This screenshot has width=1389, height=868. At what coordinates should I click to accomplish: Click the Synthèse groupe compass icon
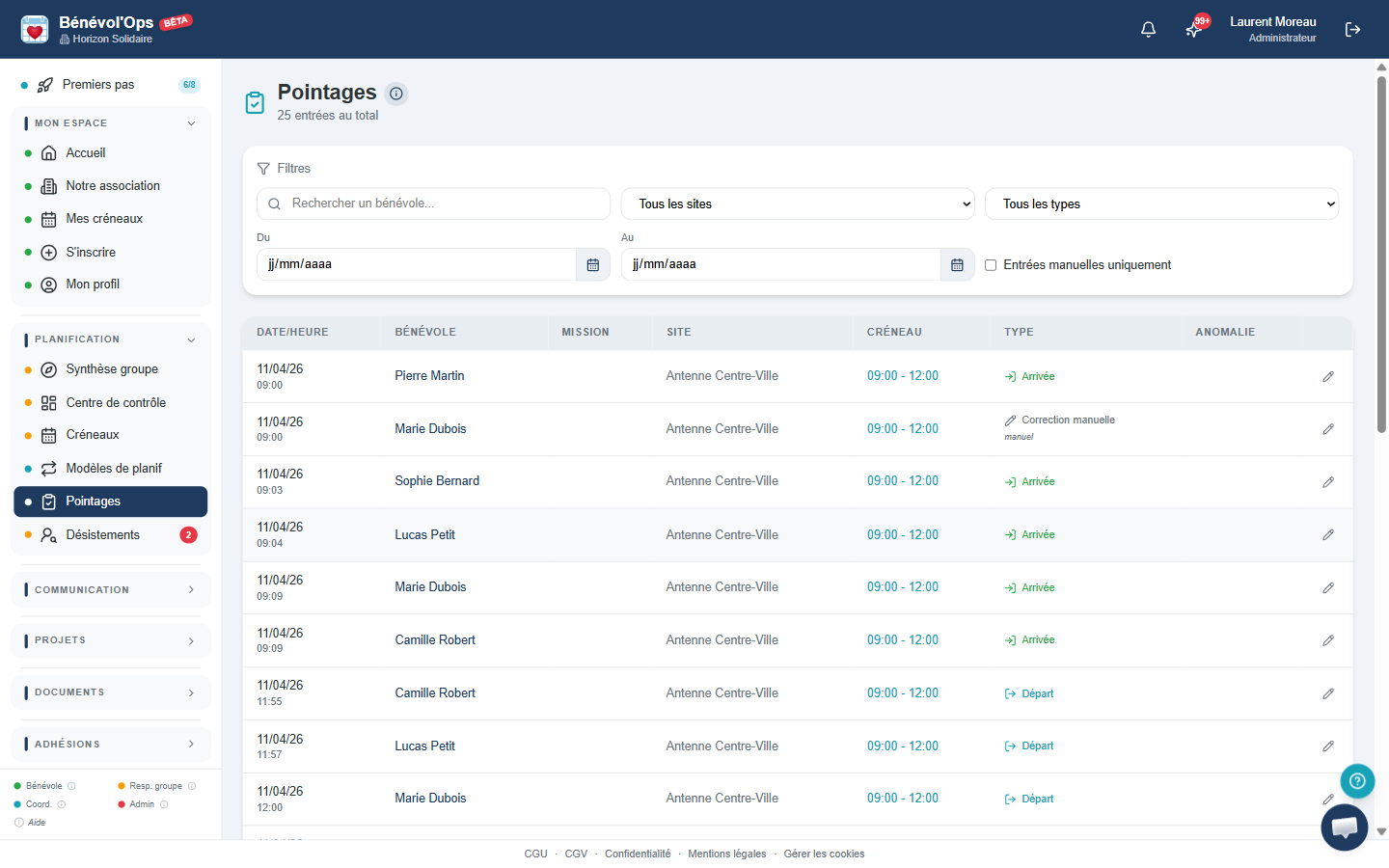click(49, 369)
